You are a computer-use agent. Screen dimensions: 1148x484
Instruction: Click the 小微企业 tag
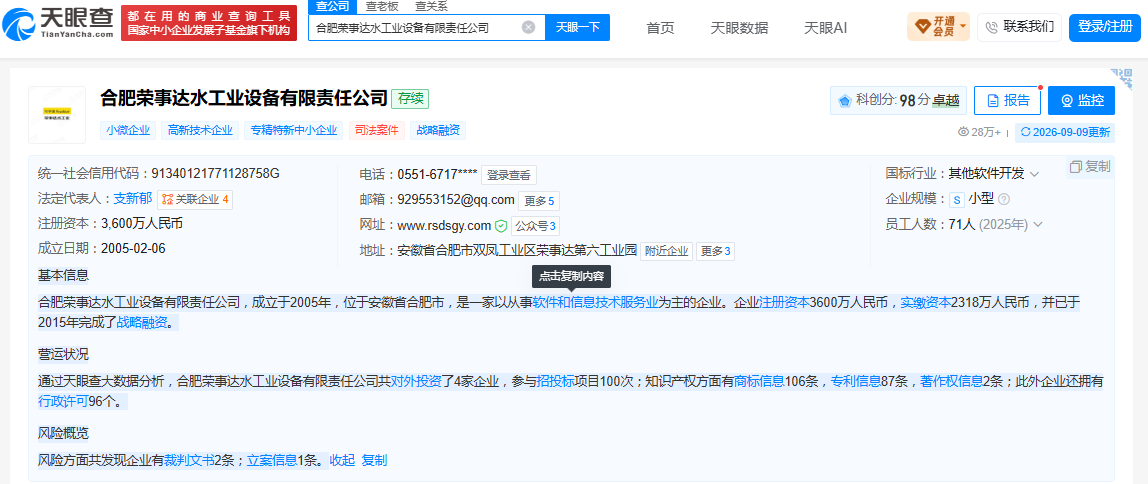pyautogui.click(x=127, y=130)
